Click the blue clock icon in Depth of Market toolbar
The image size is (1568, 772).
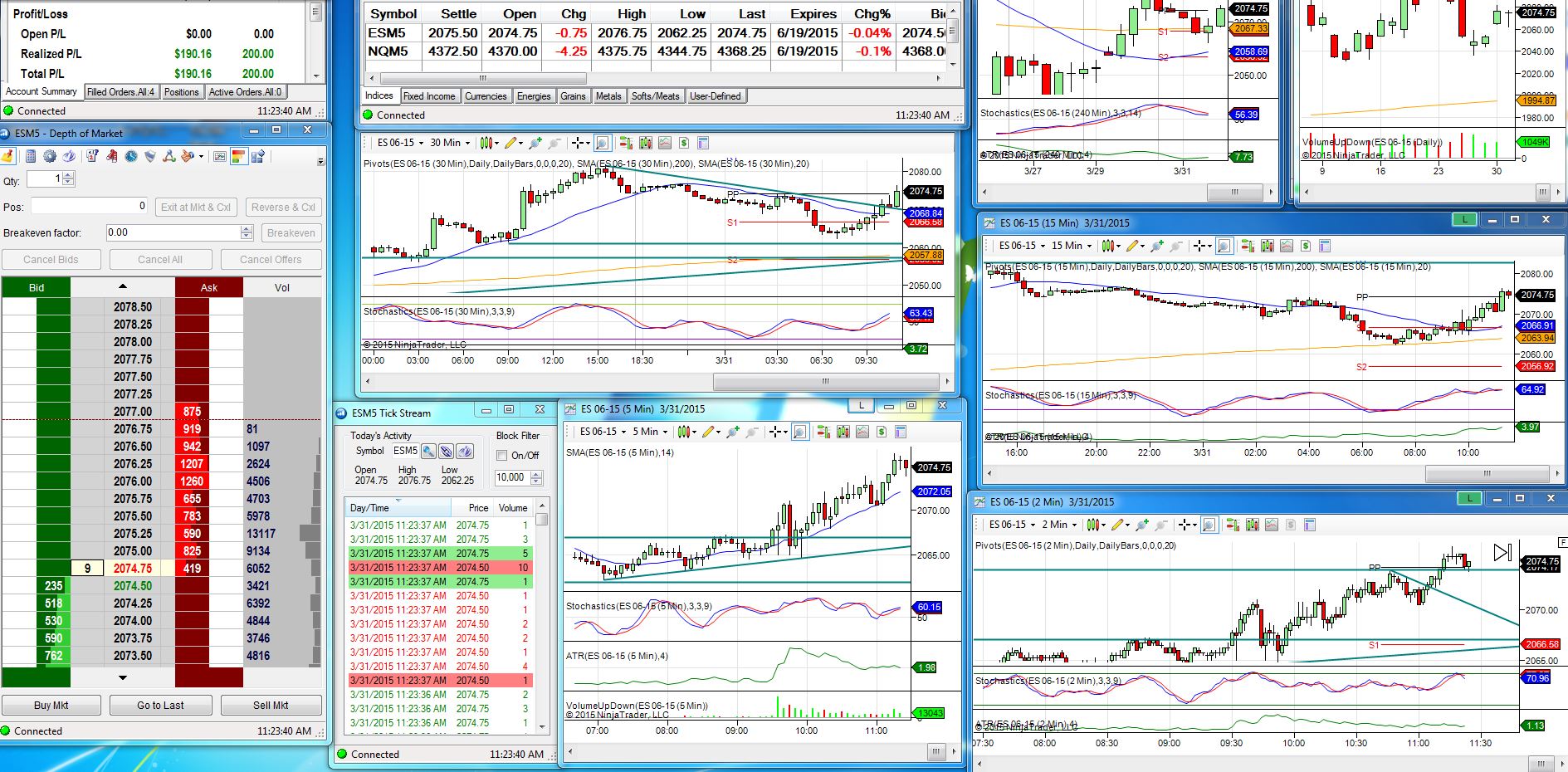coord(131,156)
